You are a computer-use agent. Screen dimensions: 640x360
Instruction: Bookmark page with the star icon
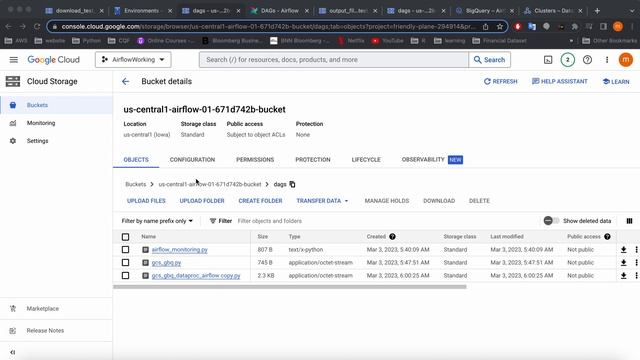click(500, 27)
